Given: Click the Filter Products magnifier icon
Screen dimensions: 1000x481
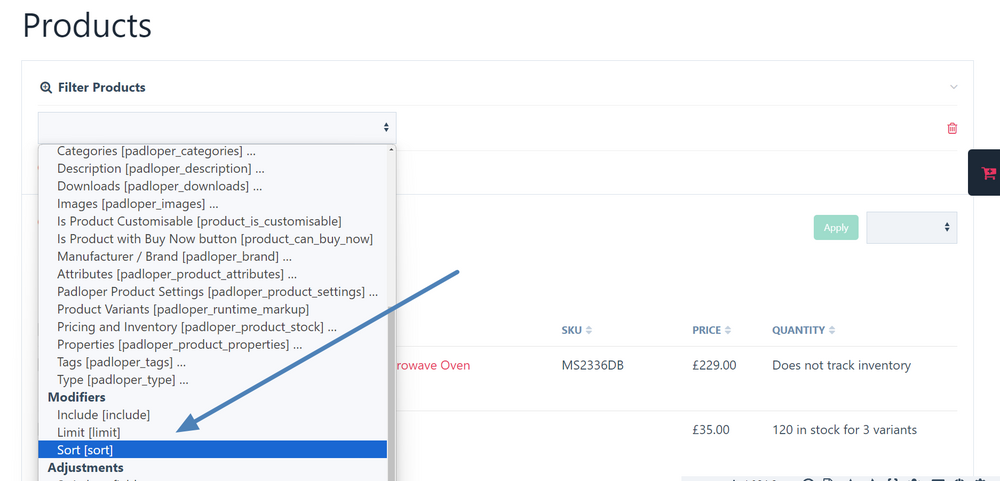Looking at the screenshot, I should pos(45,87).
